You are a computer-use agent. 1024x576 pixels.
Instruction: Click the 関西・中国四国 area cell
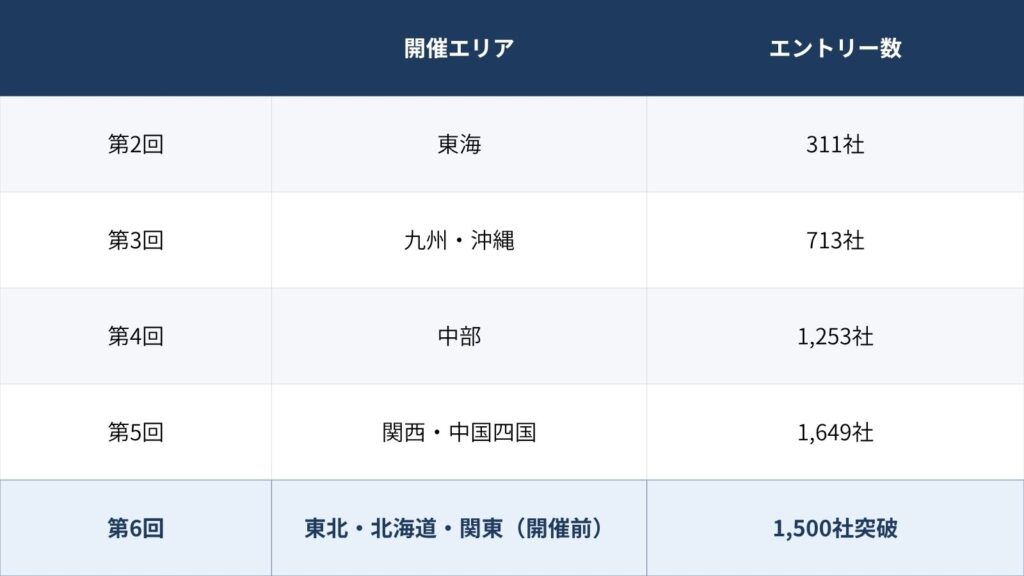[459, 432]
